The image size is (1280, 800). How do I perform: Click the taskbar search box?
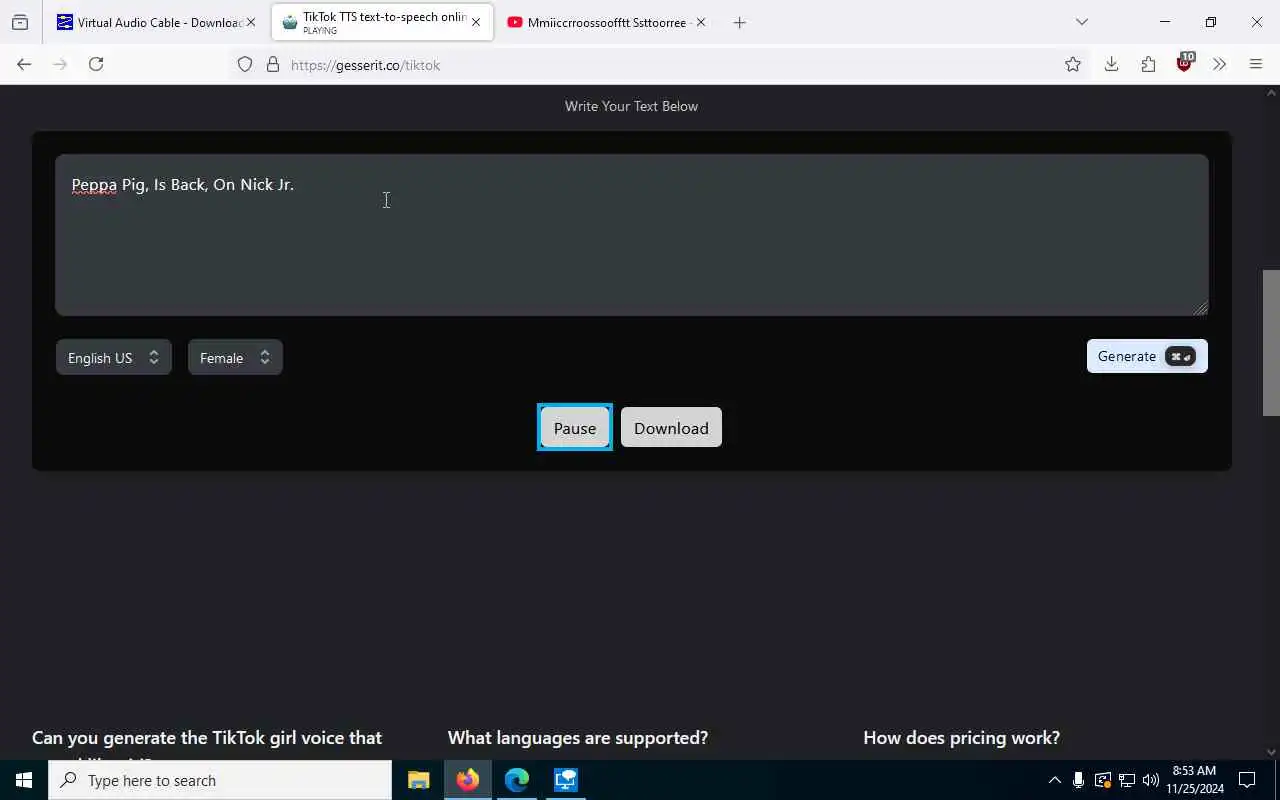(220, 780)
